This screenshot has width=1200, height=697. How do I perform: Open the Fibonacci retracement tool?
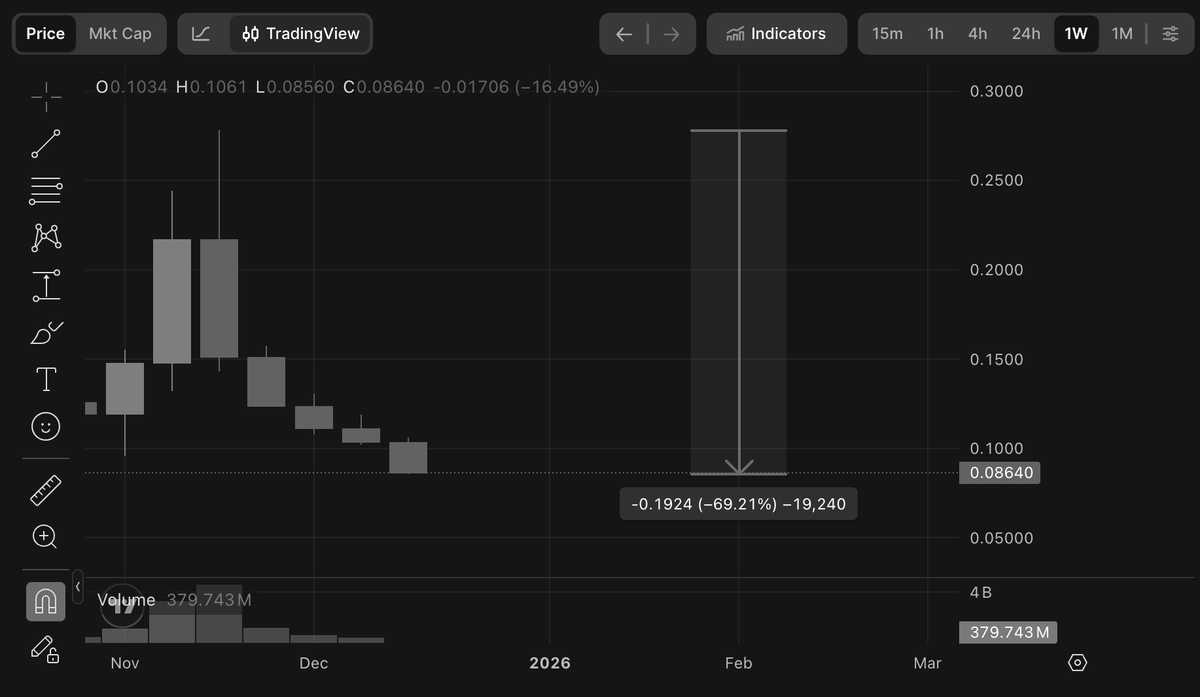46,190
